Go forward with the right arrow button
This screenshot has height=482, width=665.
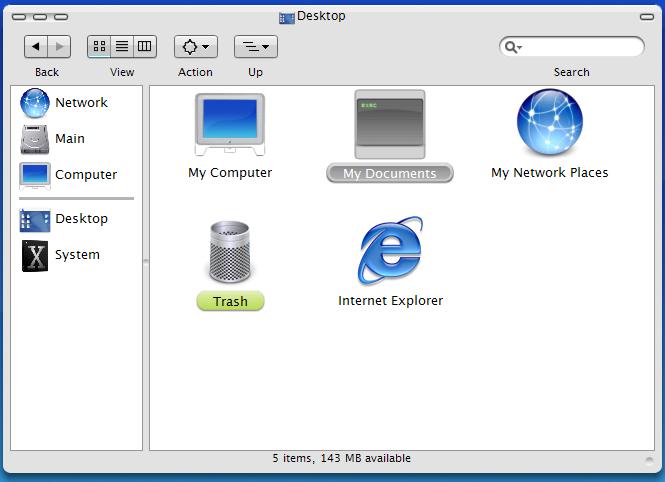click(x=59, y=46)
